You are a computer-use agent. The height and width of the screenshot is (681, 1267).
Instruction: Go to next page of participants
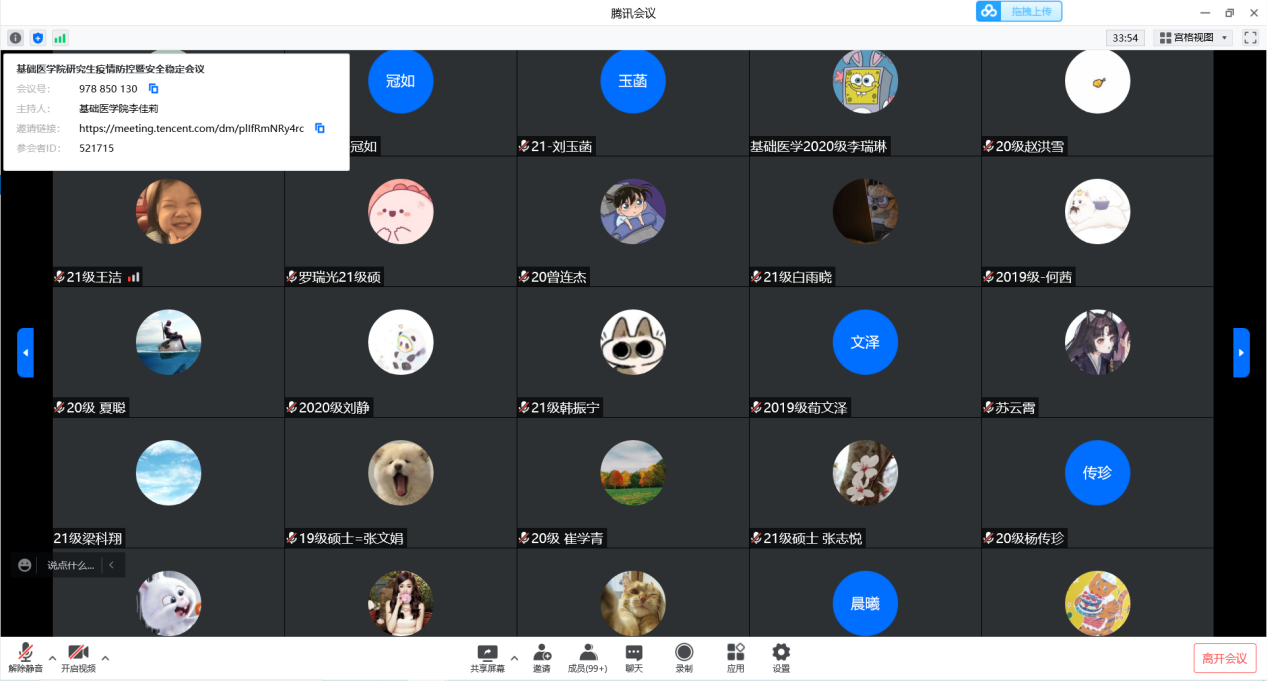click(x=1241, y=353)
